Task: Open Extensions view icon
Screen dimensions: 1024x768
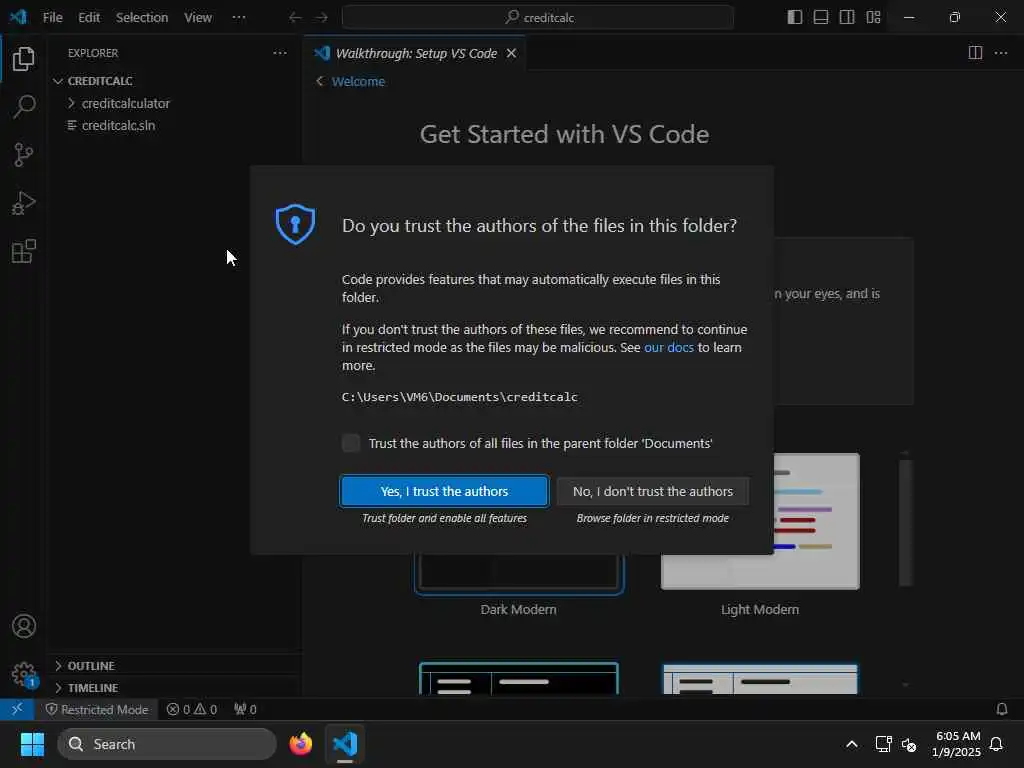Action: click(24, 251)
